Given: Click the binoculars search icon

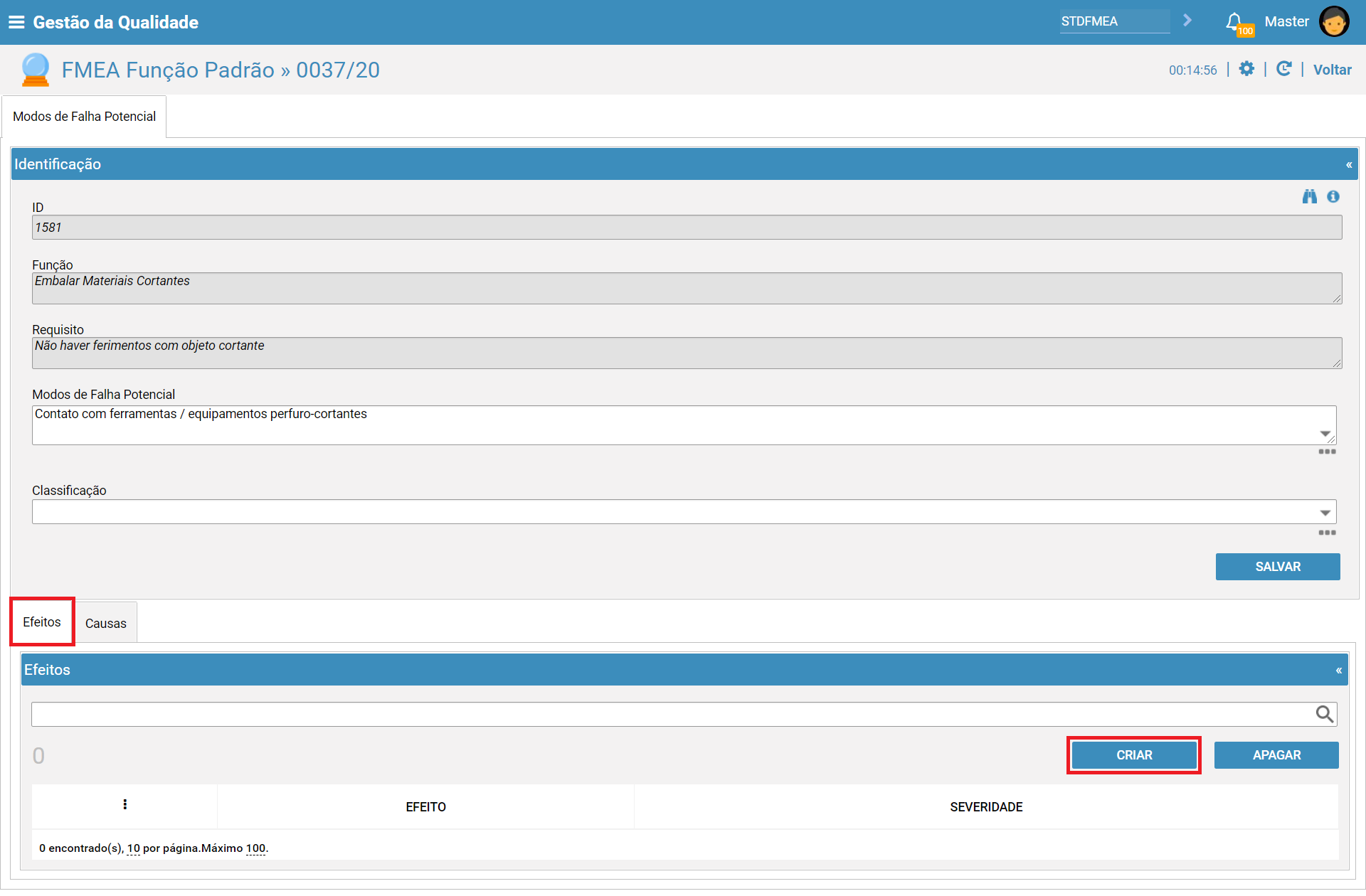Looking at the screenshot, I should click(1310, 197).
